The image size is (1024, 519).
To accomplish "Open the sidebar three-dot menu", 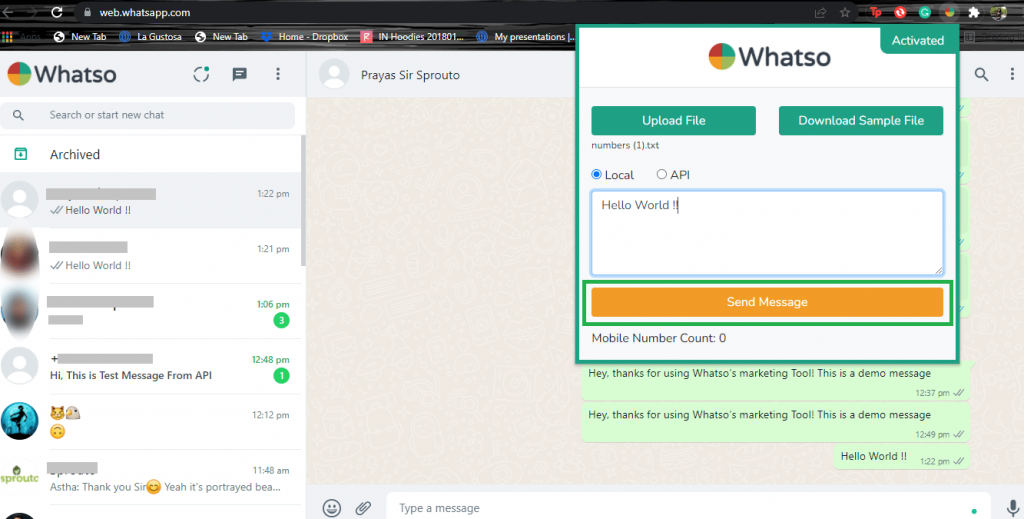I will pos(278,74).
